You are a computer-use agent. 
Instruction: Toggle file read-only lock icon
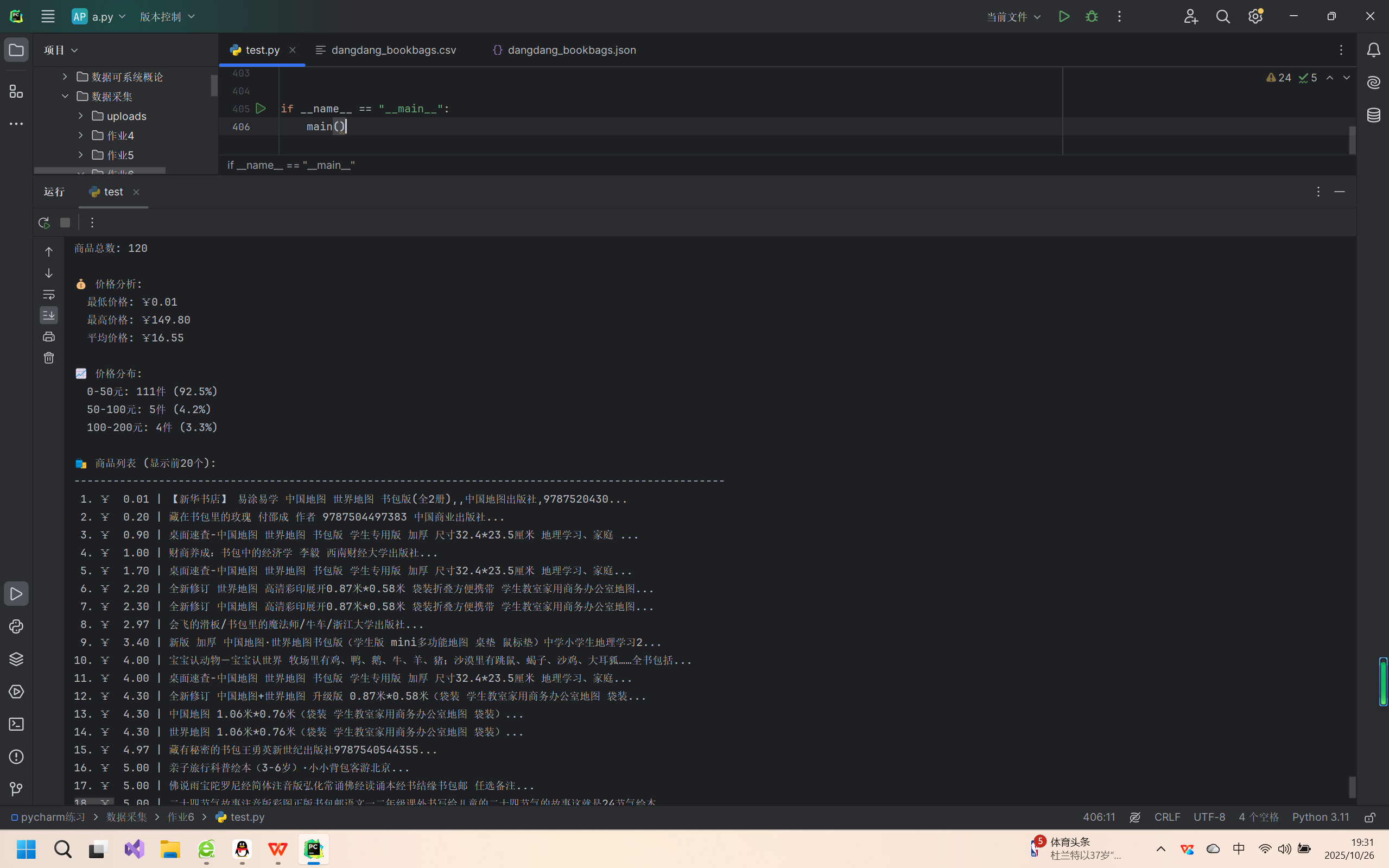click(1370, 817)
